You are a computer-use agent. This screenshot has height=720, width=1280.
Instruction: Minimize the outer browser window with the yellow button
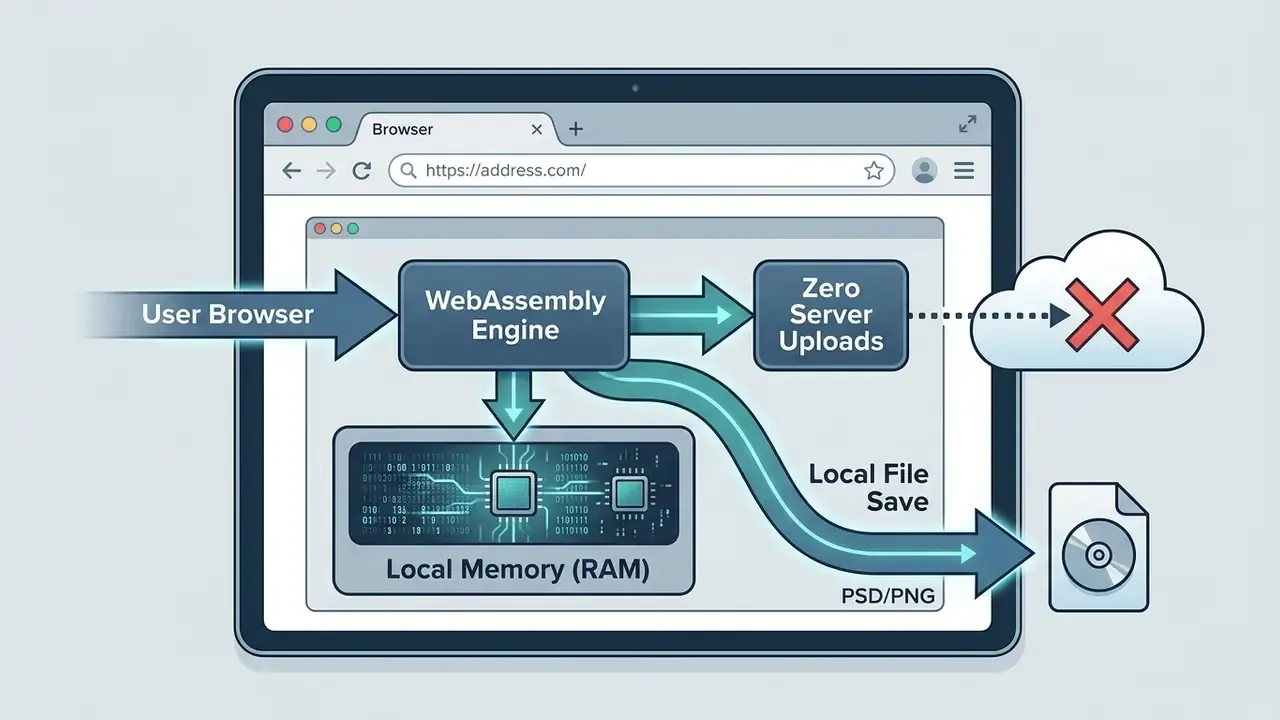click(309, 125)
